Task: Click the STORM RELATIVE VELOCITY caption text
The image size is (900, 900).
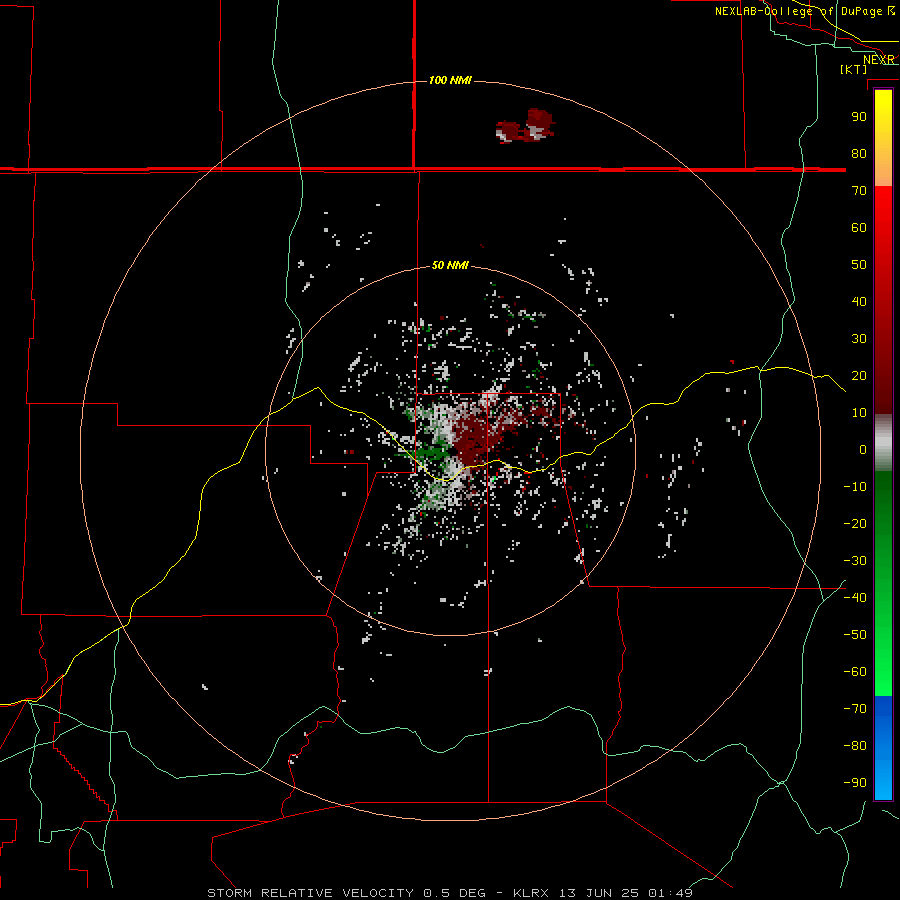Action: coord(310,893)
